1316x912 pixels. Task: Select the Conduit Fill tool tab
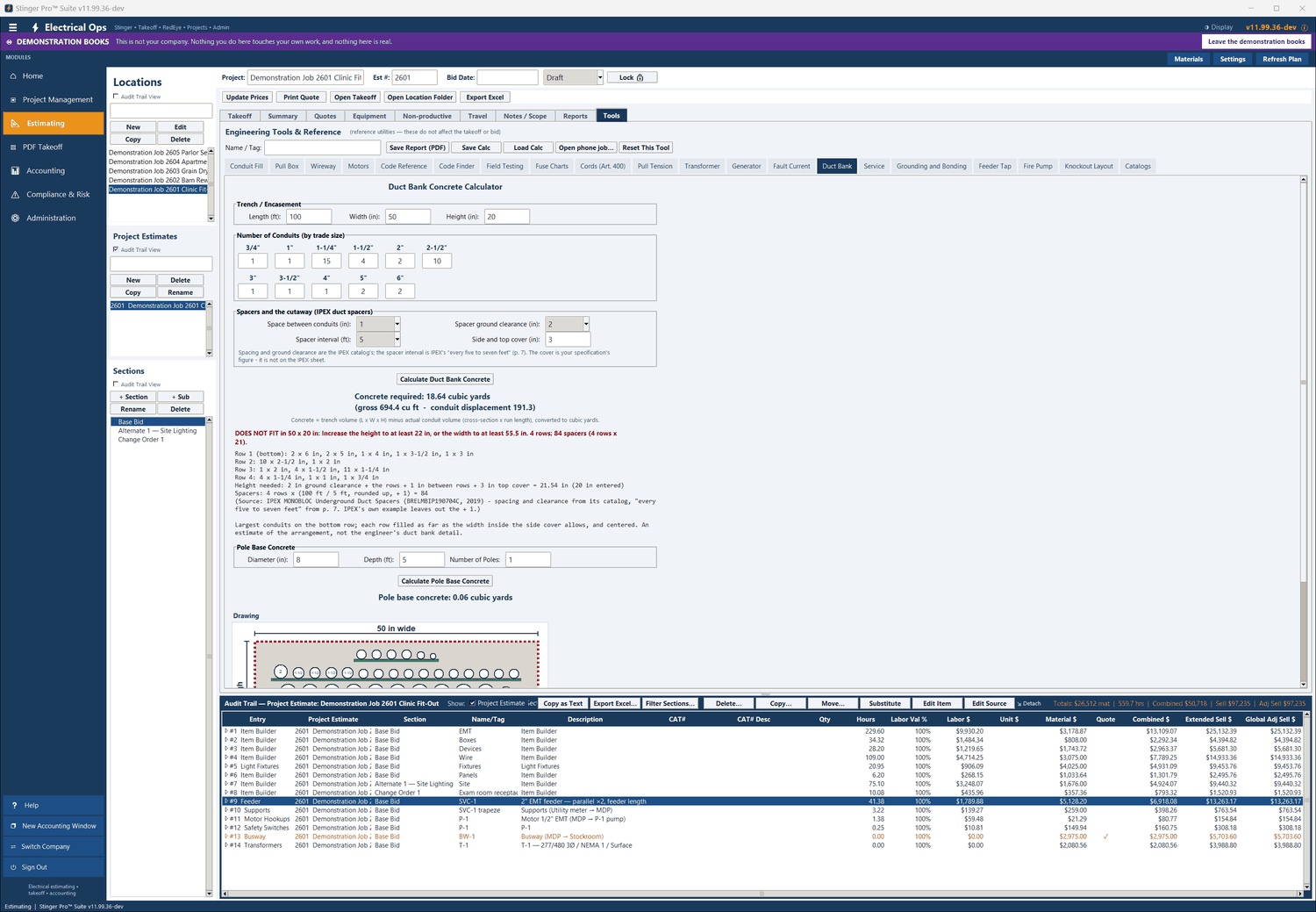coord(247,166)
